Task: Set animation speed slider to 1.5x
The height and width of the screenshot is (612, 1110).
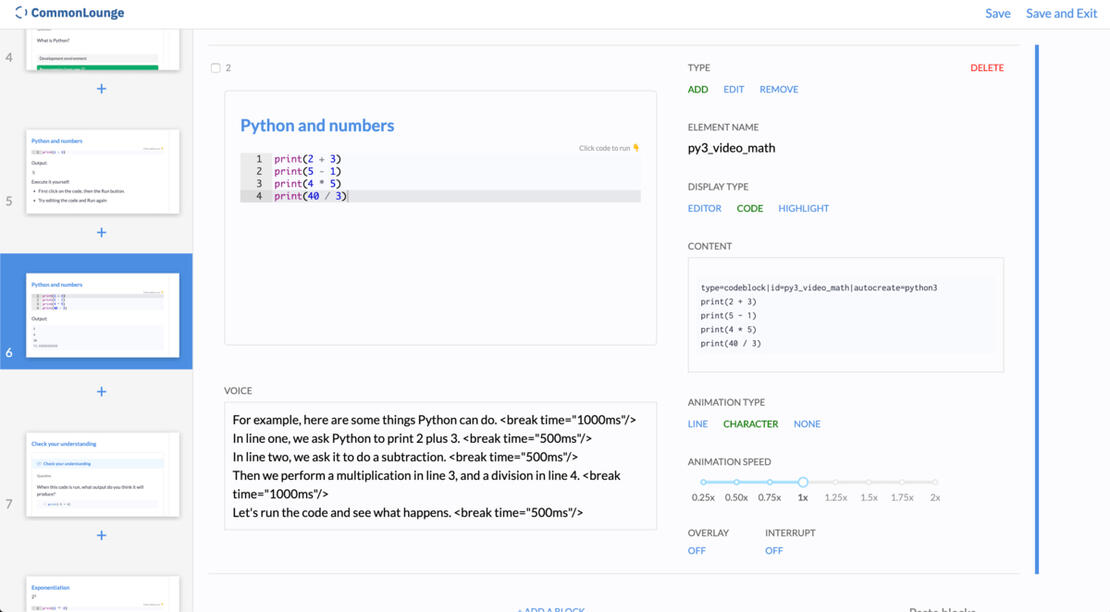Action: [869, 482]
